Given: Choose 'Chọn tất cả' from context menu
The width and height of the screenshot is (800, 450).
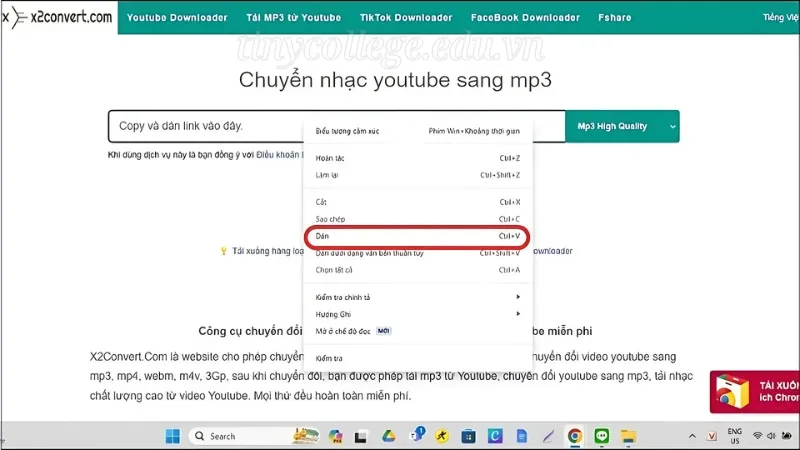Looking at the screenshot, I should (417, 270).
